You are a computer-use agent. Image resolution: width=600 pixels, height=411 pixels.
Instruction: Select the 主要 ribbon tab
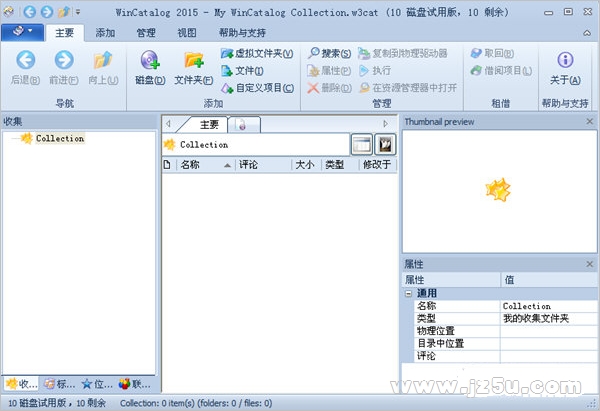point(64,33)
